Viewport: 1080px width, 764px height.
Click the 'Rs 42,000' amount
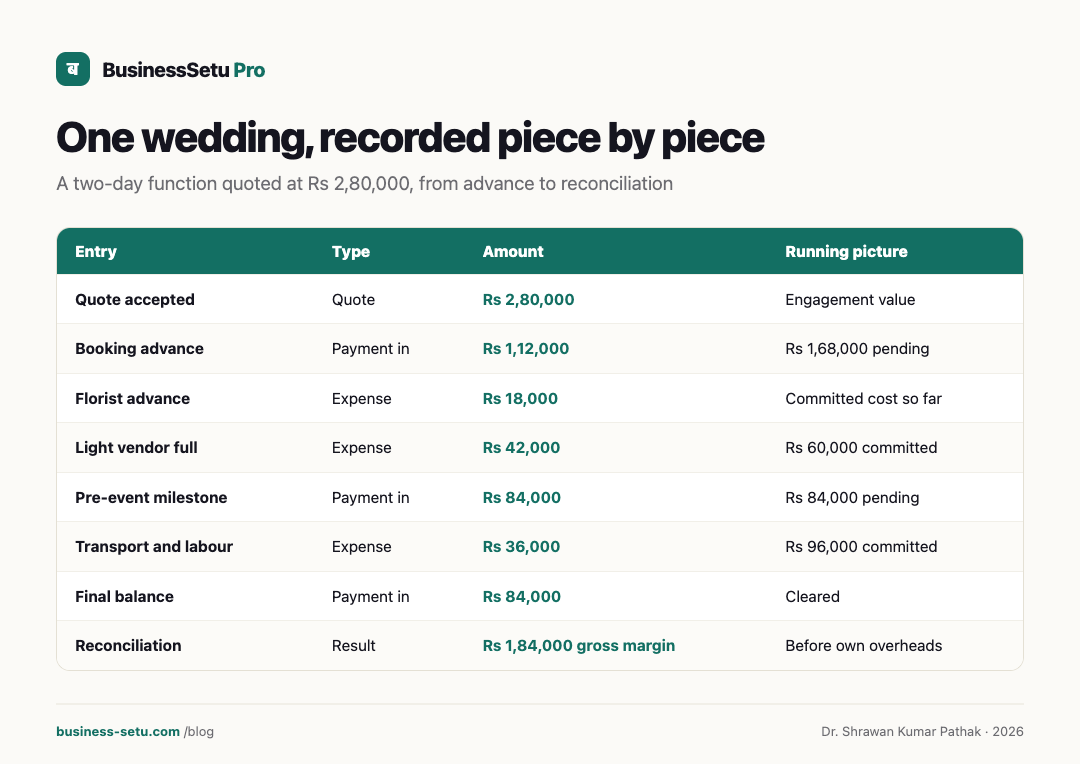[521, 448]
